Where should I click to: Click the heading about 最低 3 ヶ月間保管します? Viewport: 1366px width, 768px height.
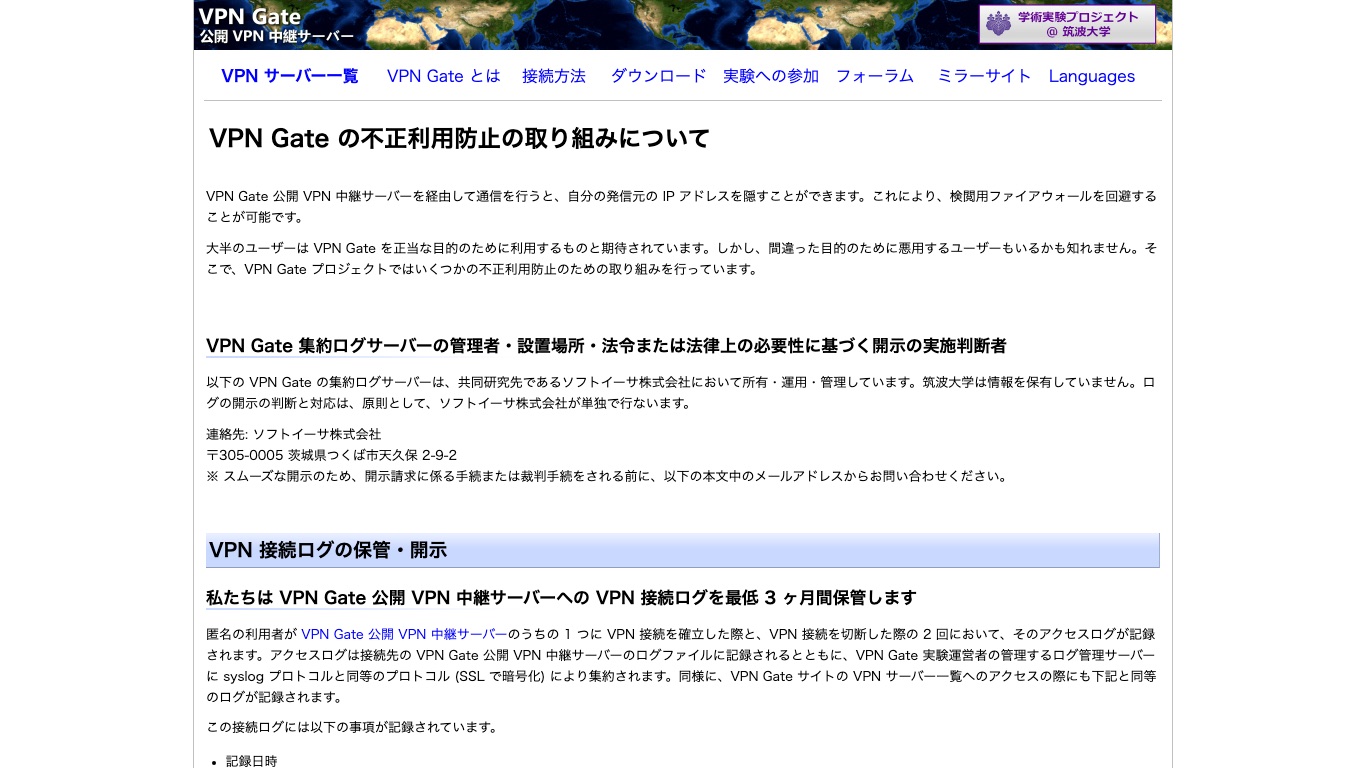pos(561,598)
